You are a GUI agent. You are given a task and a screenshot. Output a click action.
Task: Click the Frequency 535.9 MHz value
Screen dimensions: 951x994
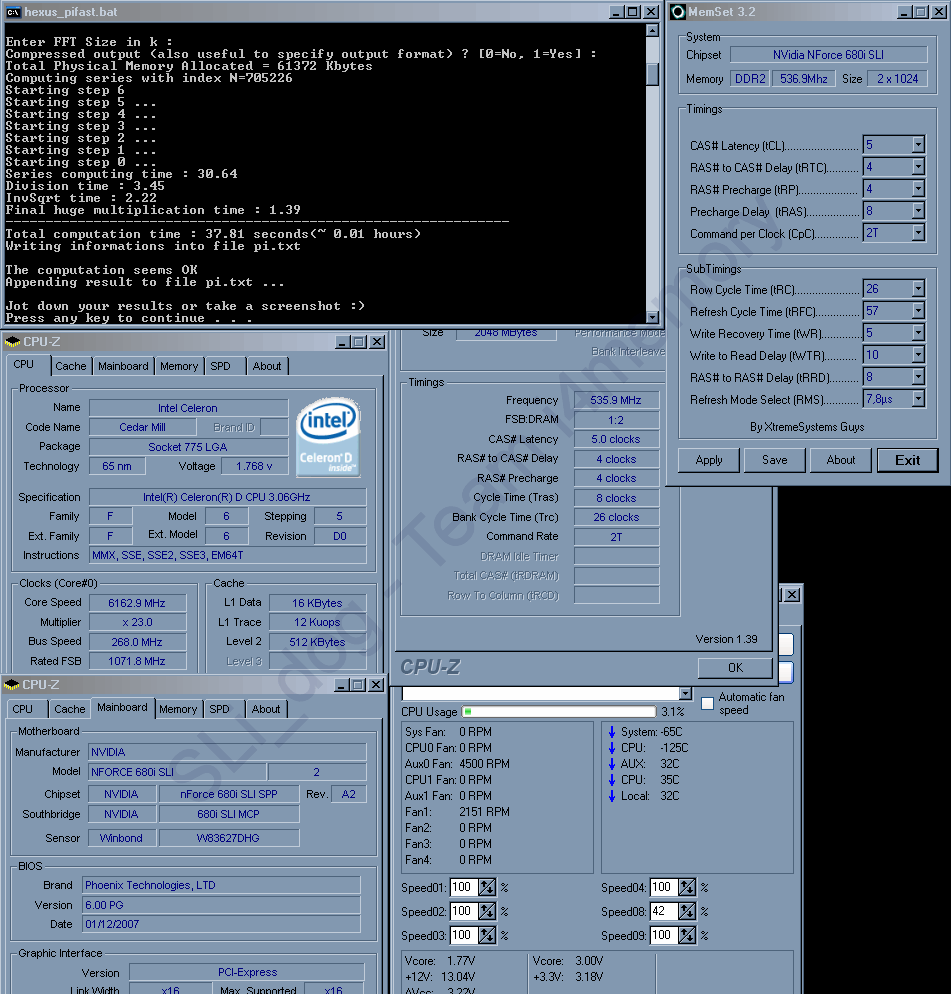(616, 400)
